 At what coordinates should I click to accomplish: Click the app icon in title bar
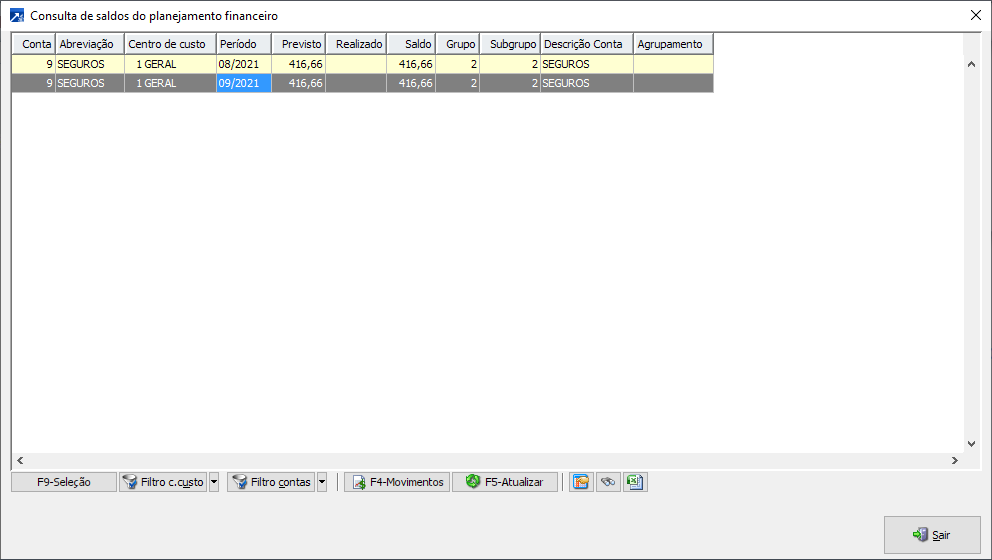coord(17,16)
